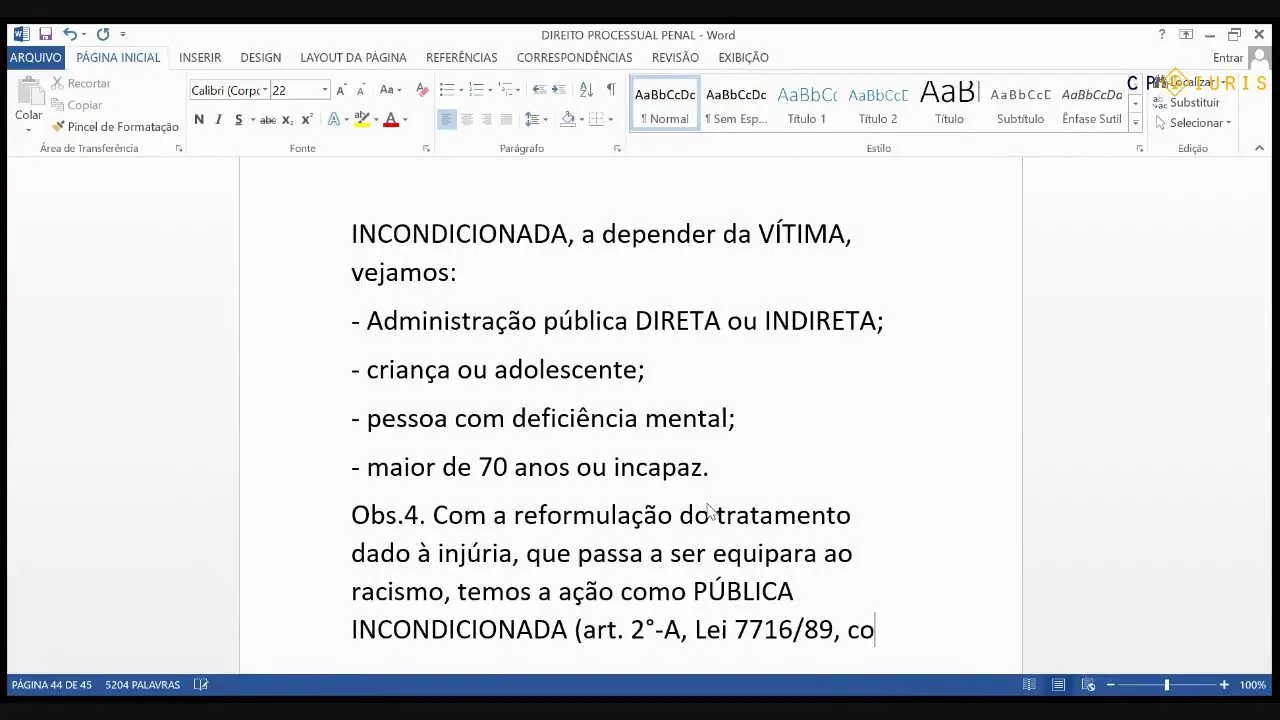Screen dimensions: 1280x720
Task: Toggle superscript x² formatting
Action: click(307, 120)
